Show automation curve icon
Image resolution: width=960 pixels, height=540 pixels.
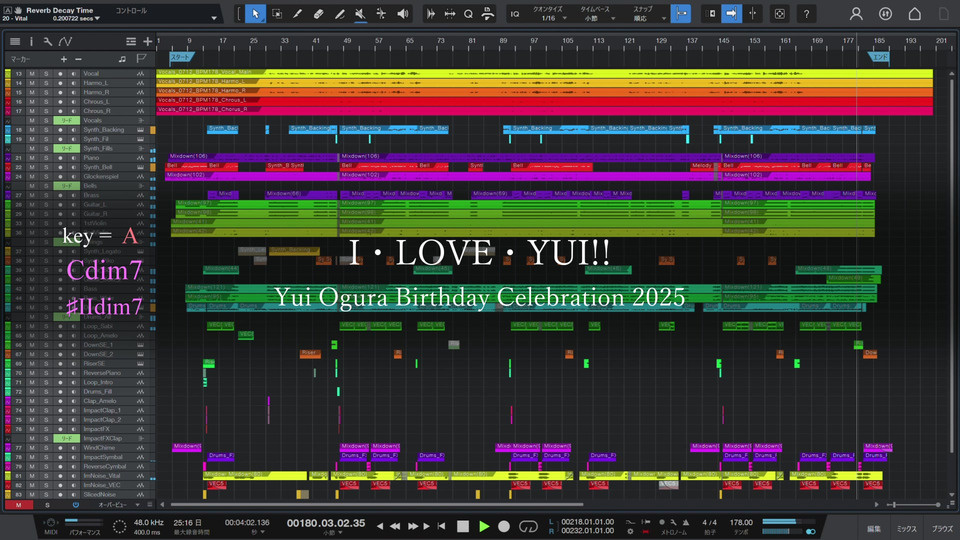click(x=65, y=42)
